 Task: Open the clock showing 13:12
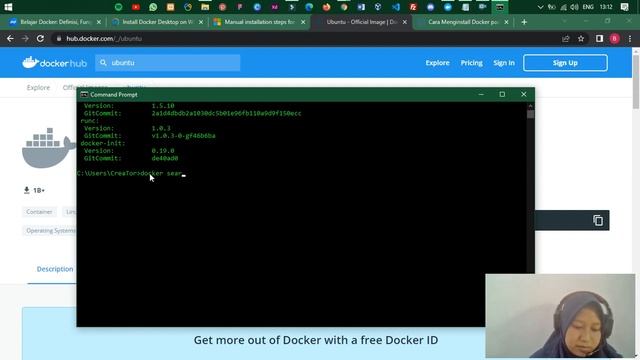click(x=606, y=7)
